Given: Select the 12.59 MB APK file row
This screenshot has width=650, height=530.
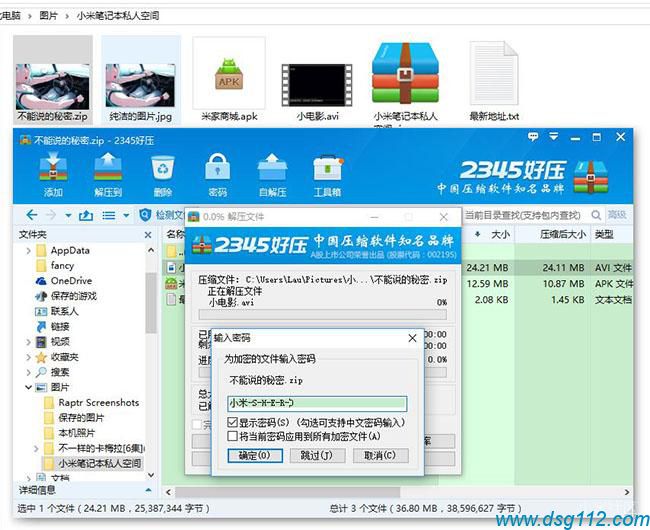Looking at the screenshot, I should click(398, 284).
